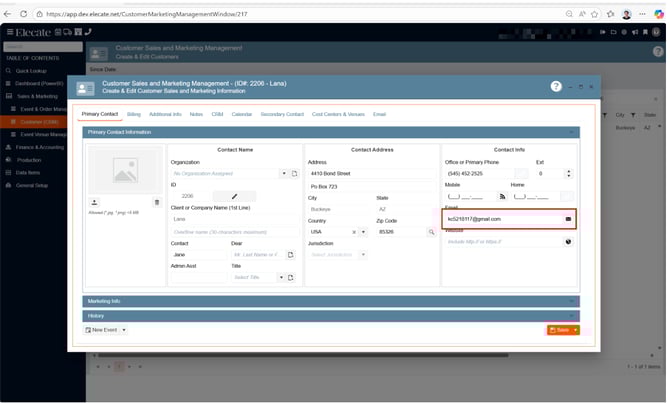The width and height of the screenshot is (670, 403).
Task: Expand the Marketing Info section
Action: coord(330,301)
